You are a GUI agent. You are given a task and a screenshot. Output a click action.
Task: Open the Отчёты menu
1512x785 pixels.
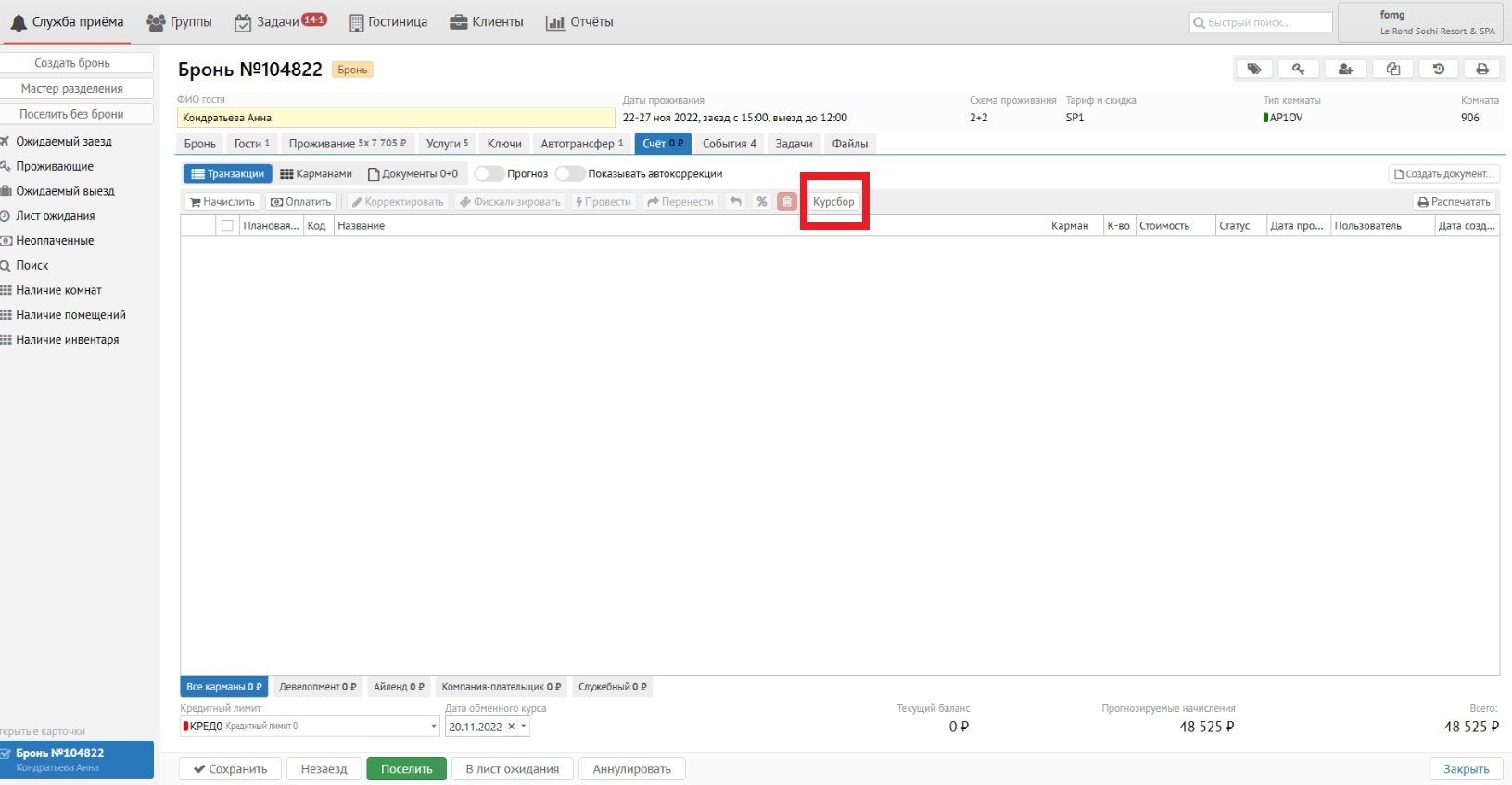click(x=579, y=22)
